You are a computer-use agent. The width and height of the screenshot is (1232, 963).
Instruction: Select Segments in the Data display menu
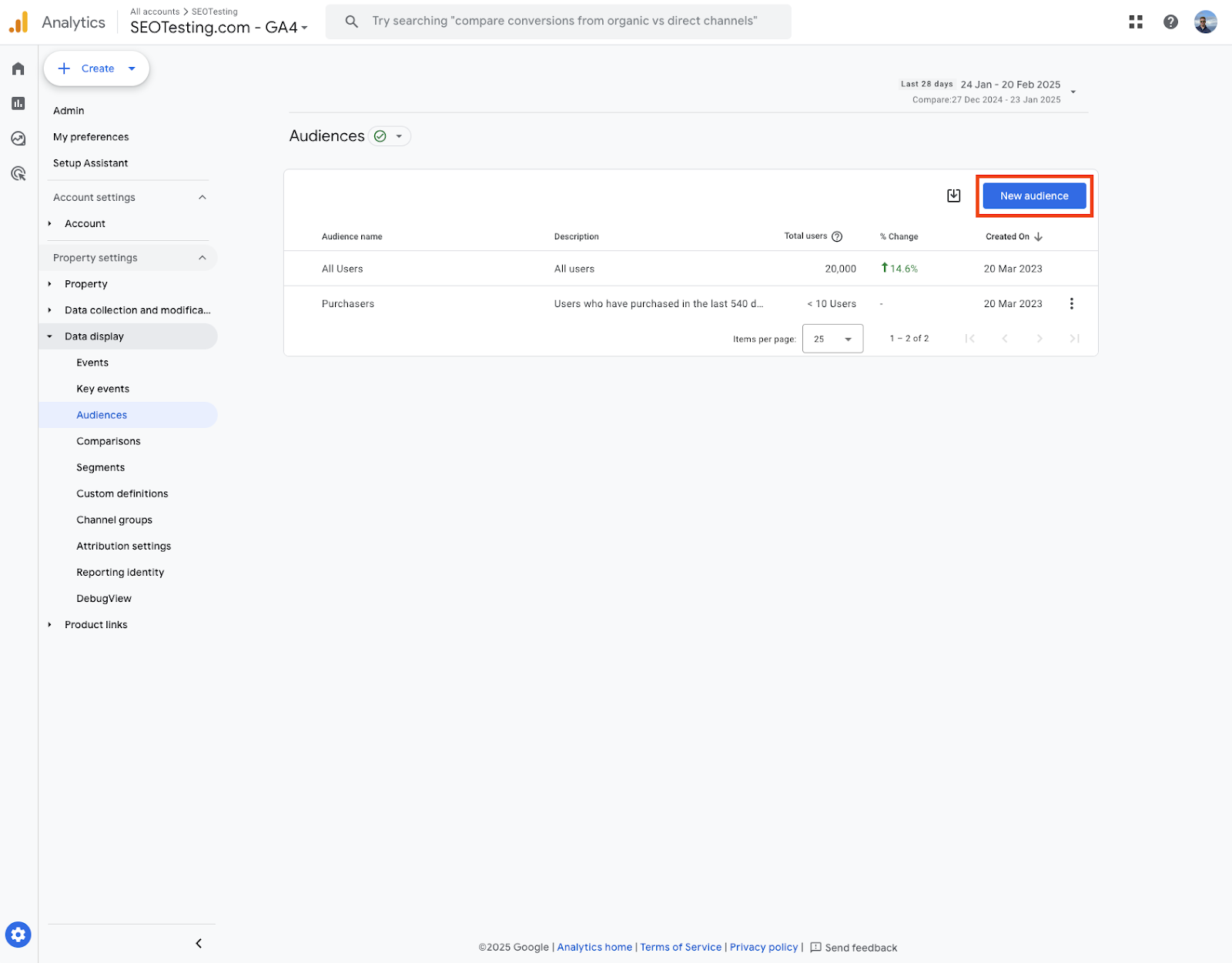tap(100, 468)
